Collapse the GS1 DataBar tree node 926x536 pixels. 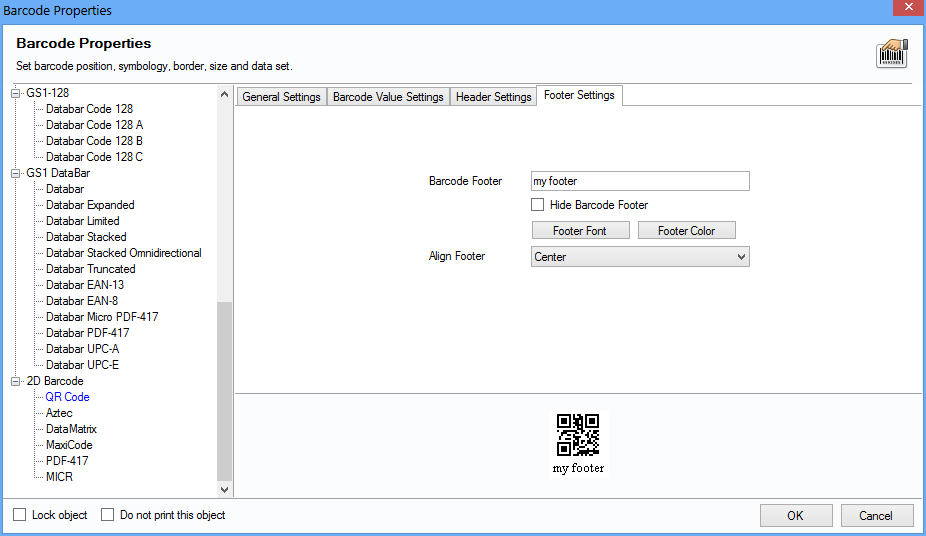(16, 173)
